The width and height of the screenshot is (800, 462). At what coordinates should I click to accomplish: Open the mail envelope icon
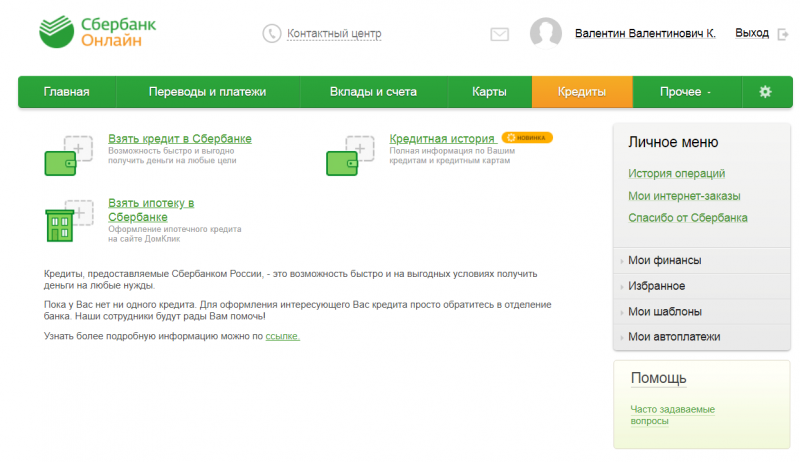[499, 34]
